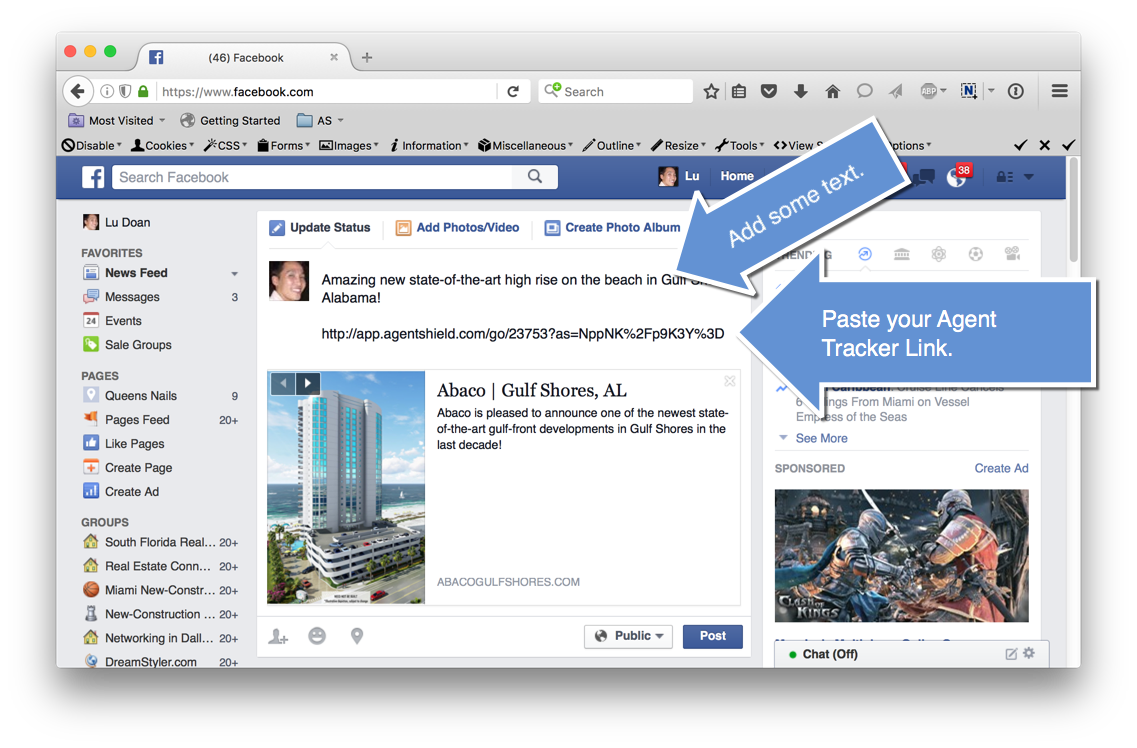The height and width of the screenshot is (748, 1137).
Task: Open the account settings dropdown arrow
Action: coord(1028,177)
